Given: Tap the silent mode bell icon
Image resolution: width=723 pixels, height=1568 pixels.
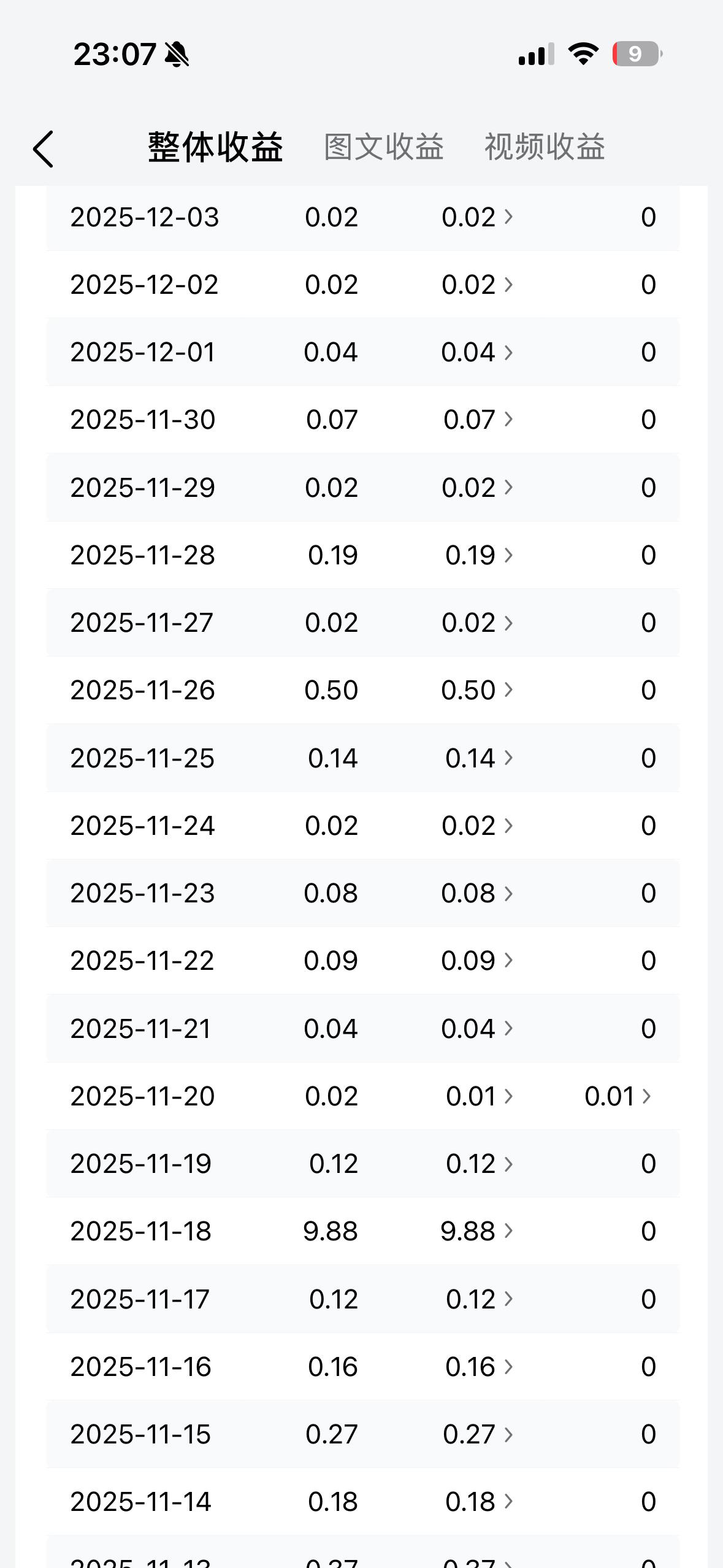Looking at the screenshot, I should coord(177,55).
